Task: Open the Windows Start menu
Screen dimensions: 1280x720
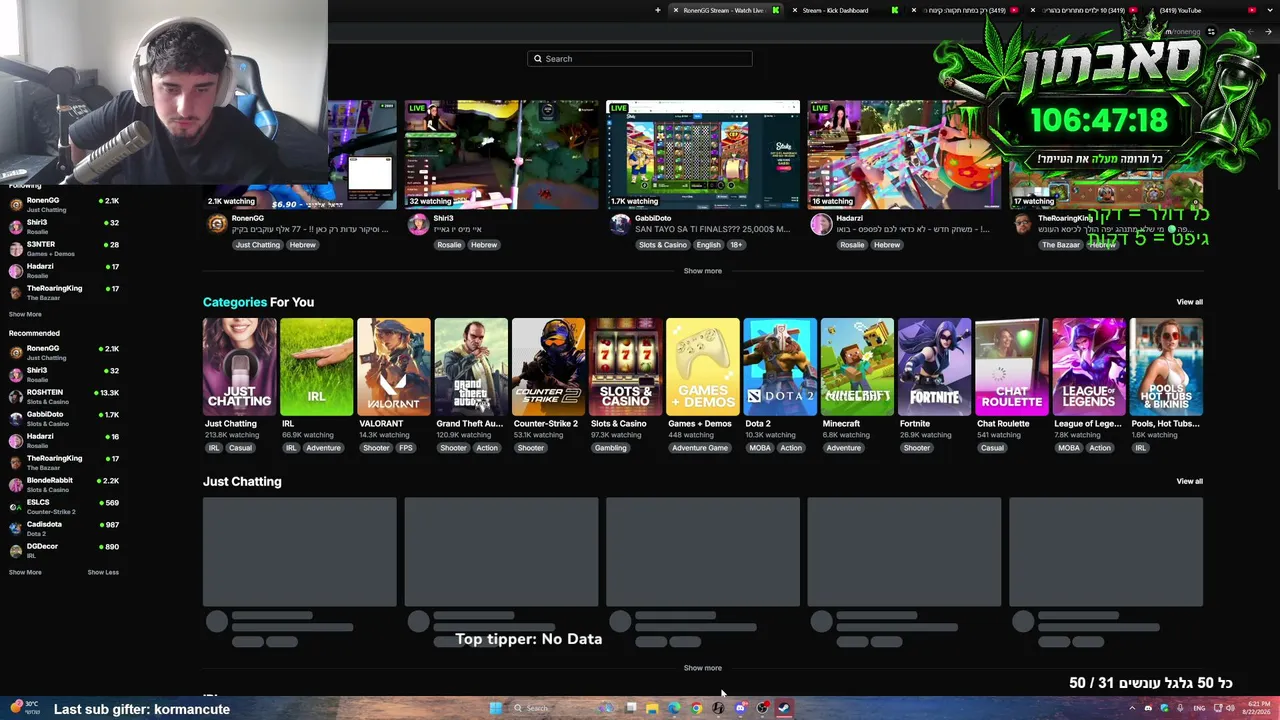Action: point(495,708)
